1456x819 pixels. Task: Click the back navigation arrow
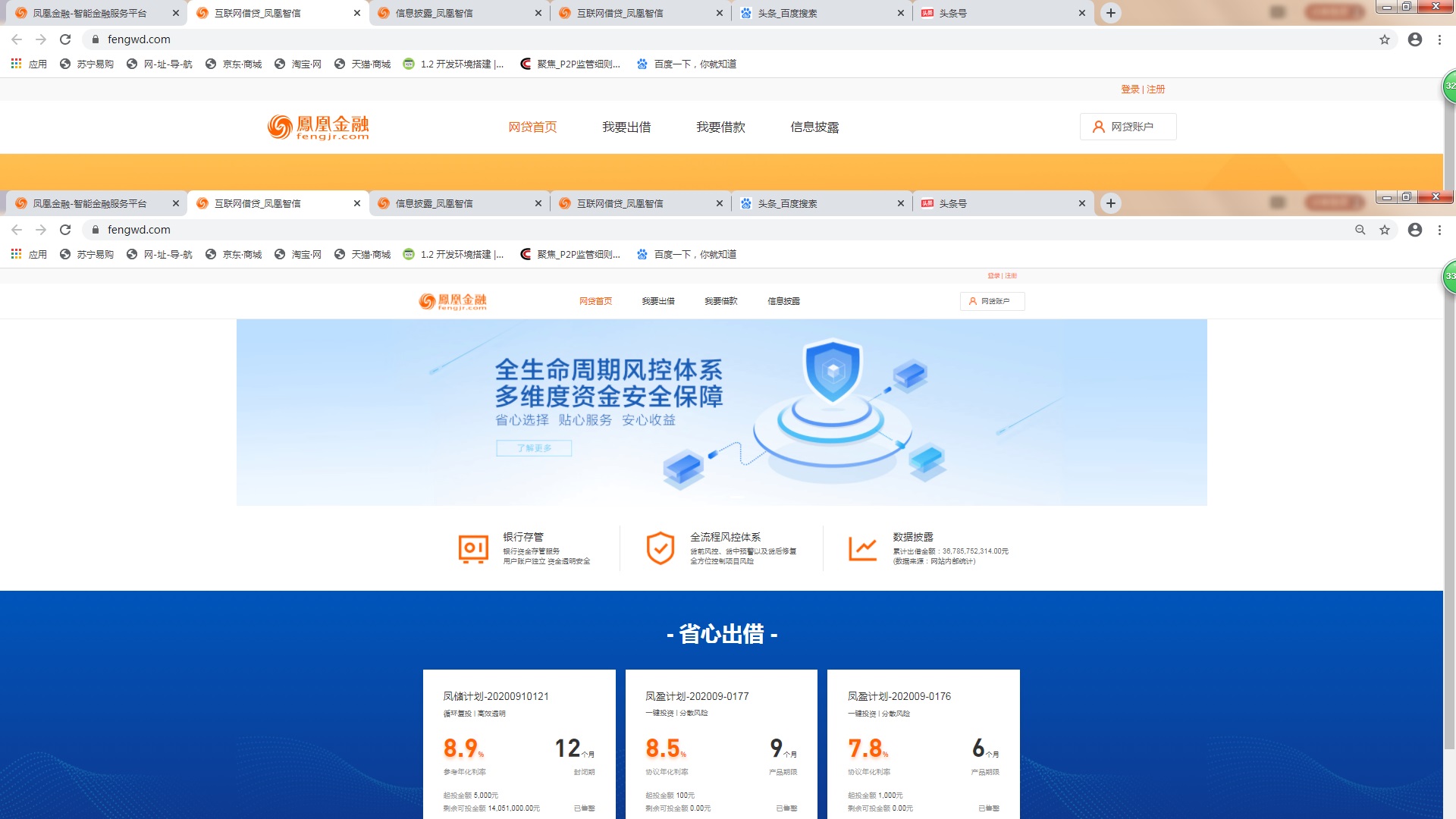(16, 229)
